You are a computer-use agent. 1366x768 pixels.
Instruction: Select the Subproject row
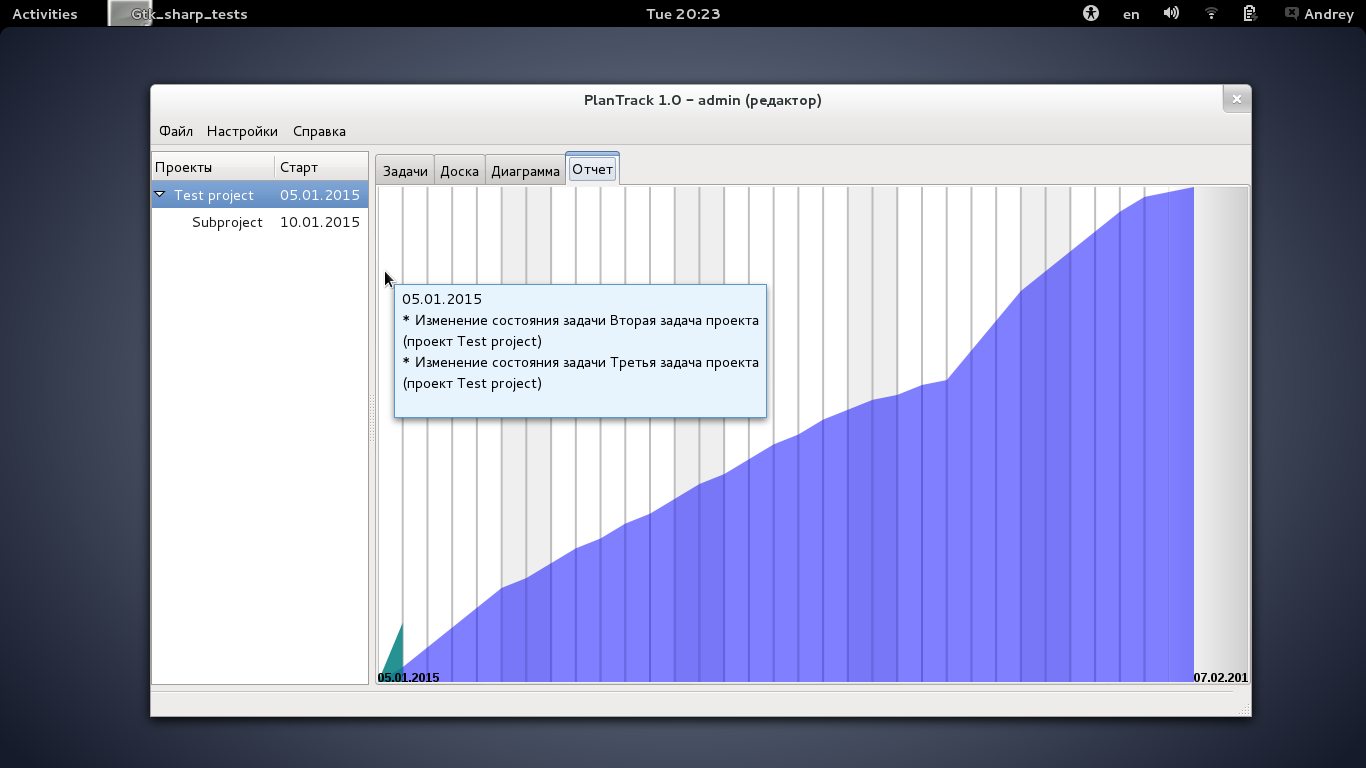click(x=260, y=222)
